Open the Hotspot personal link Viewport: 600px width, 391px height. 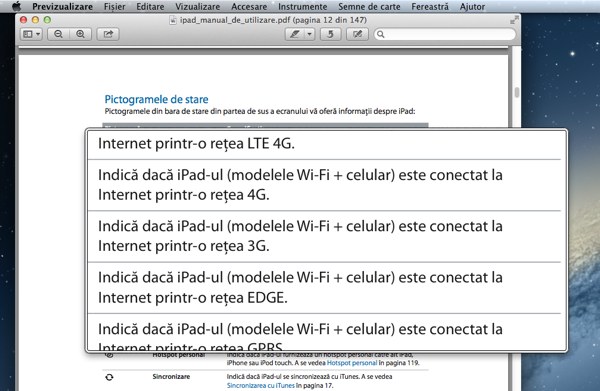(352, 363)
